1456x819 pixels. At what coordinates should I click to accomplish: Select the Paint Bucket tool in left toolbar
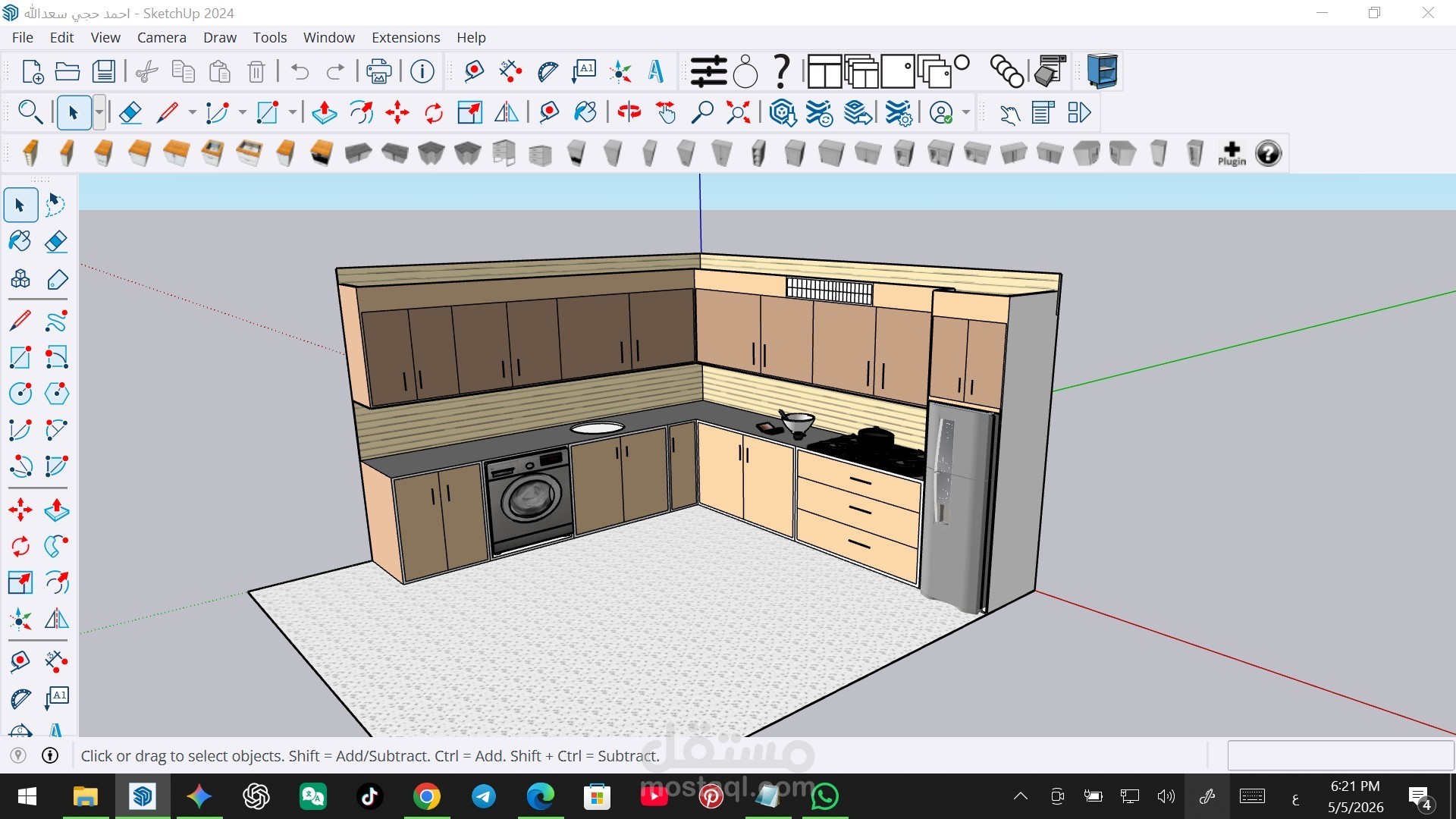click(20, 241)
